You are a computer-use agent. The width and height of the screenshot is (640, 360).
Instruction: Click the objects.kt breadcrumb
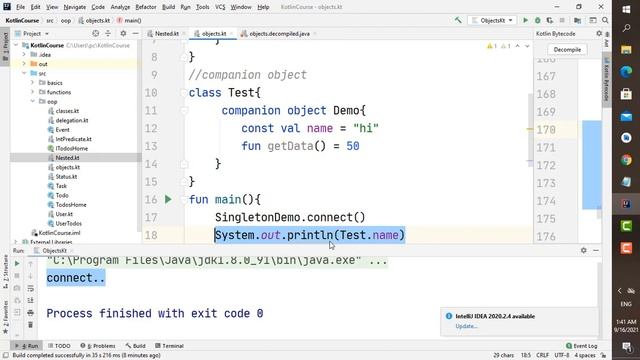[94, 20]
